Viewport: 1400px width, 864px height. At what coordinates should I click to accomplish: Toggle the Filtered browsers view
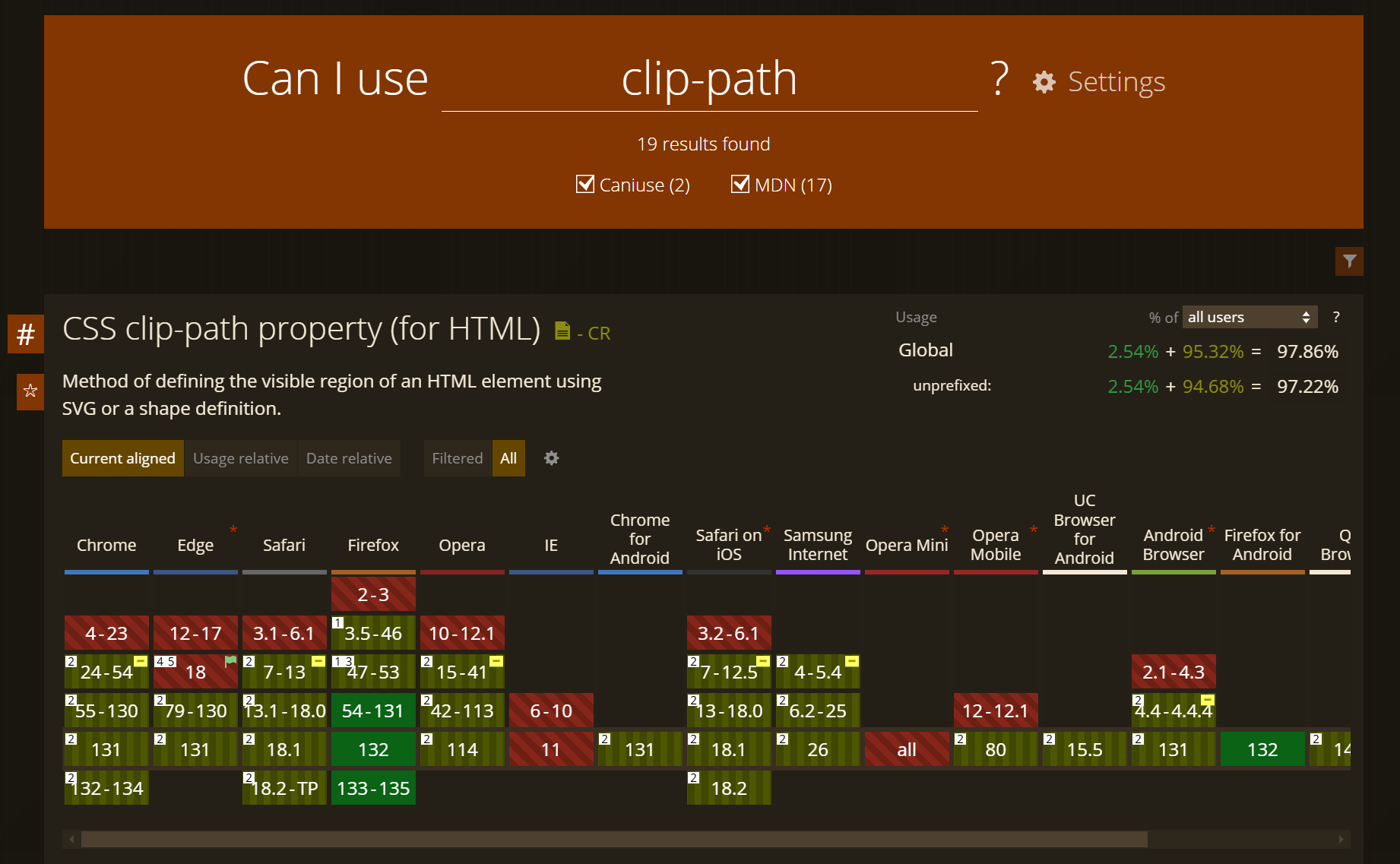tap(457, 458)
